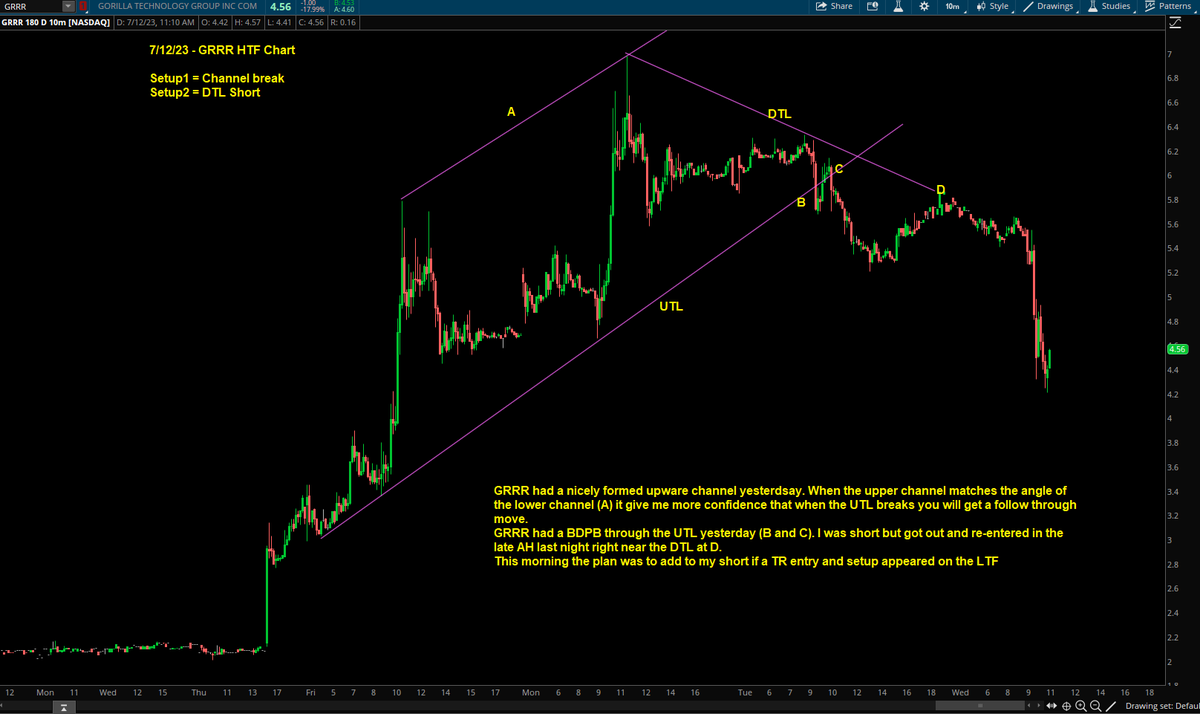Click the Gorilla Technology Group company name
Screen dimensions: 1200x714
(x=178, y=6)
